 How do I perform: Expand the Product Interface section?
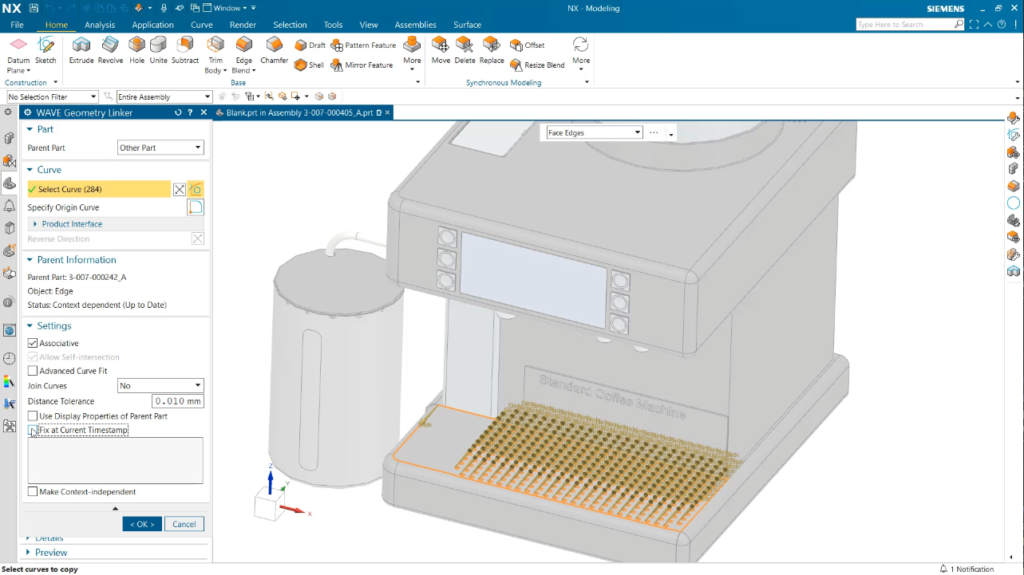point(36,224)
